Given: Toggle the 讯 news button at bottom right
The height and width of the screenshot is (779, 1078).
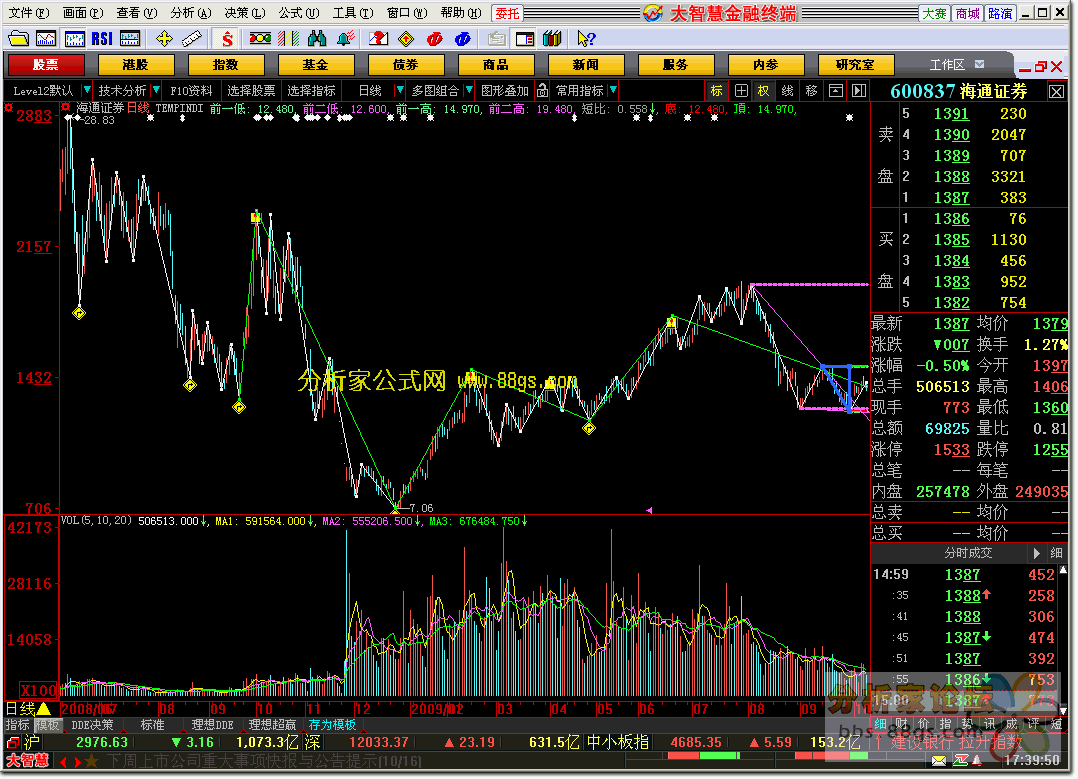Looking at the screenshot, I should pyautogui.click(x=989, y=723).
